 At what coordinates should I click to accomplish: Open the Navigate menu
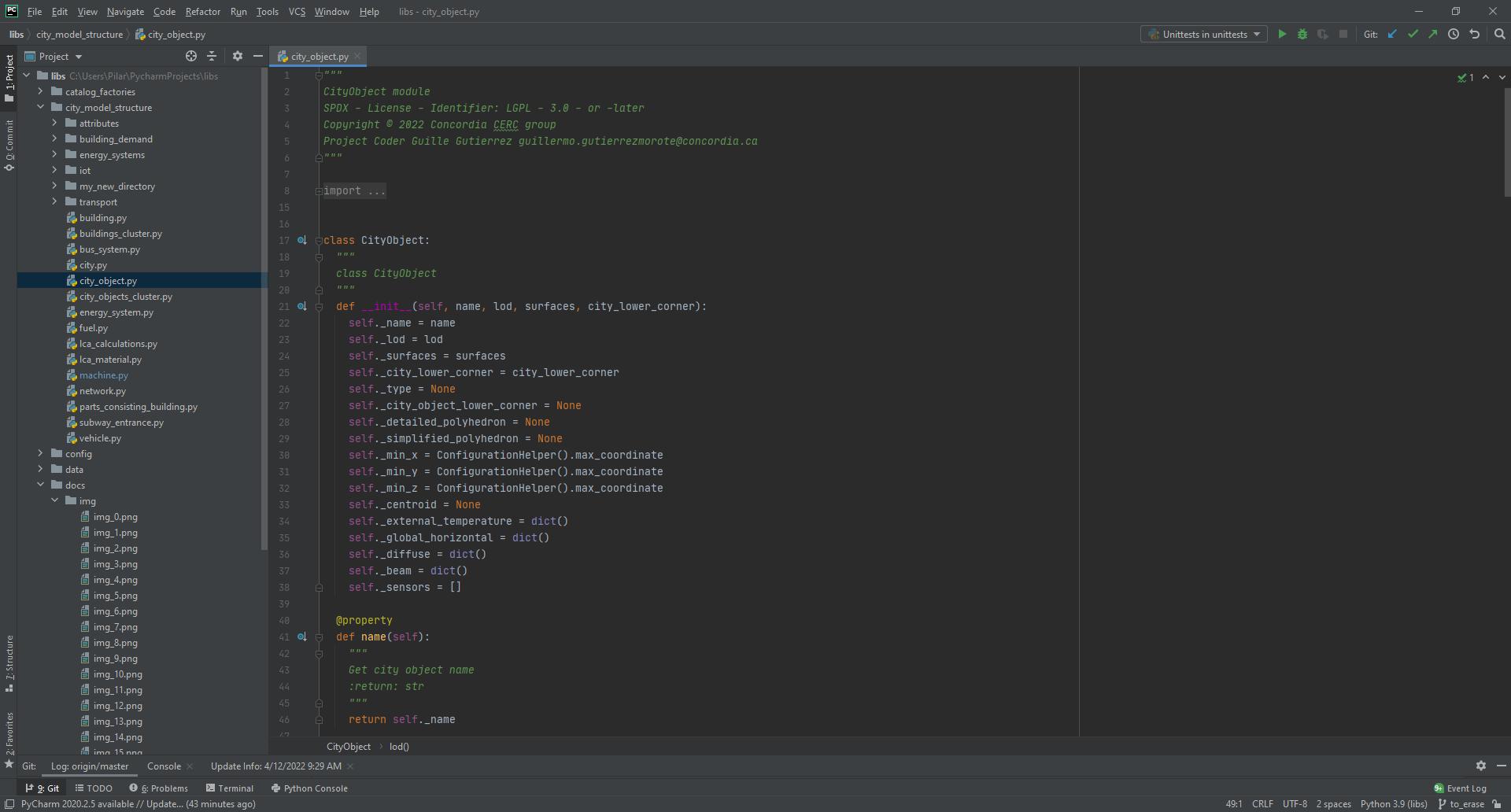point(125,11)
